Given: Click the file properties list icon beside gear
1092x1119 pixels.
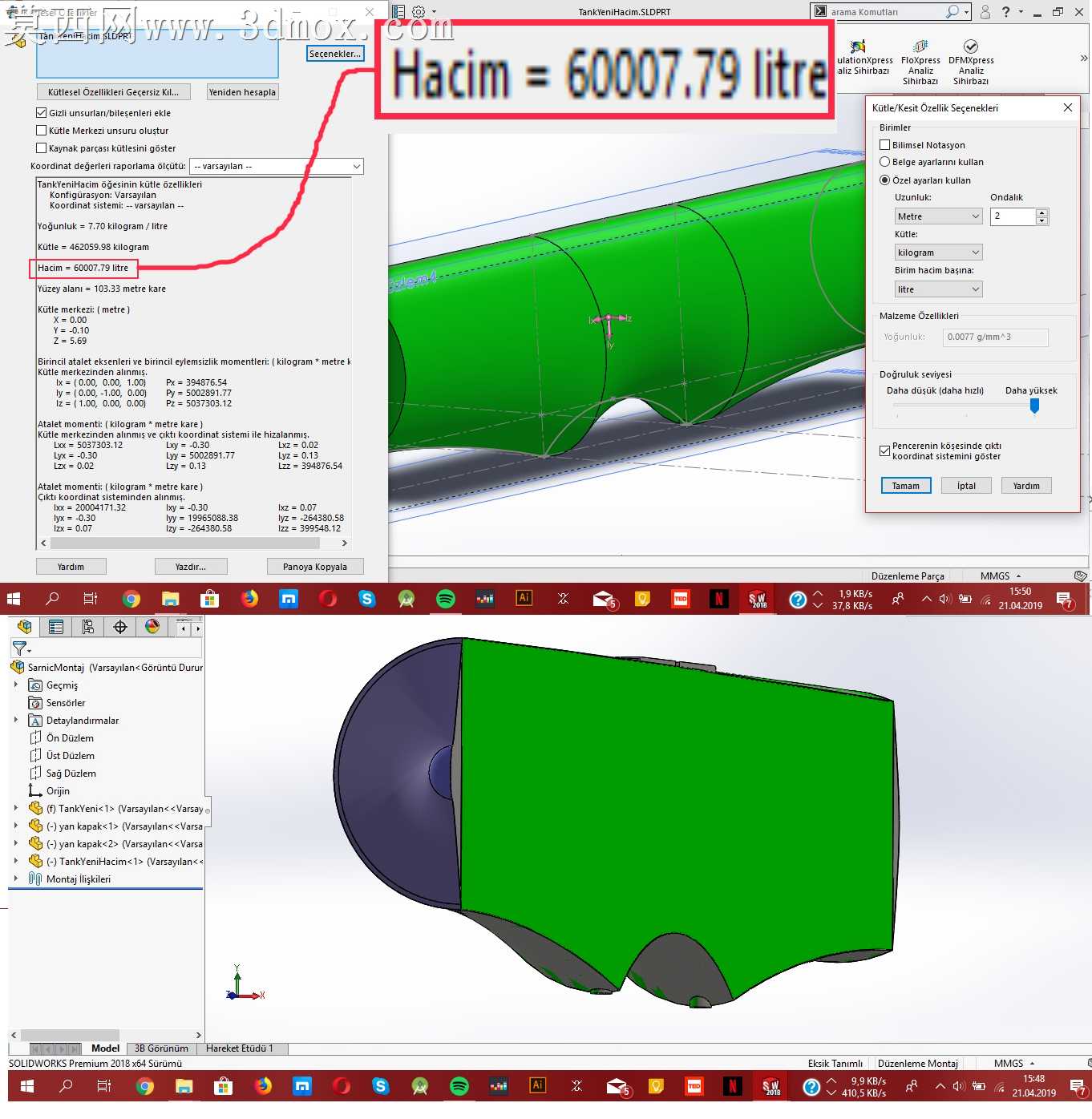Looking at the screenshot, I should [398, 12].
